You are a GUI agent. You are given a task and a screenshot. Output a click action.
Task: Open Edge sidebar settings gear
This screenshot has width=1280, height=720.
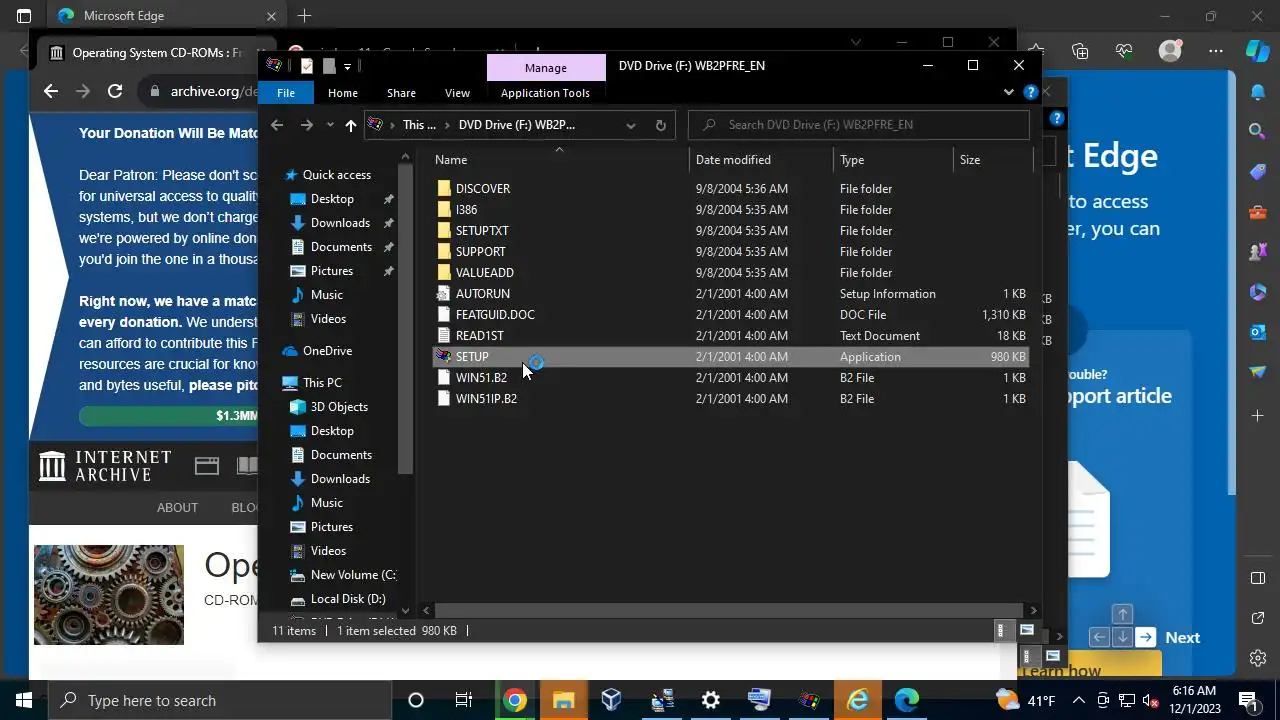click(x=1258, y=658)
